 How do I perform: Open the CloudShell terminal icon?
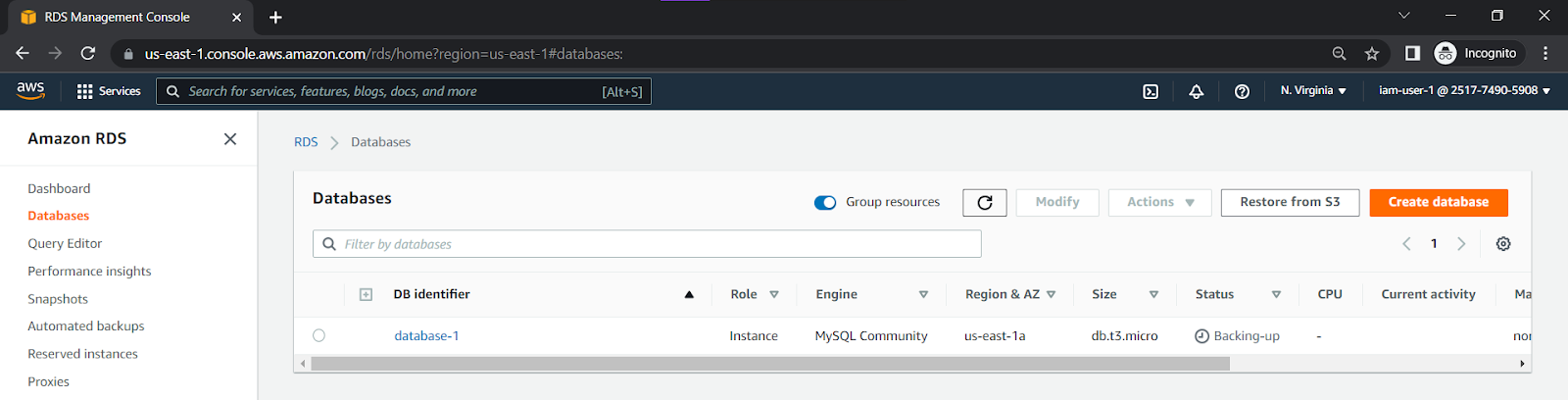coord(1151,91)
